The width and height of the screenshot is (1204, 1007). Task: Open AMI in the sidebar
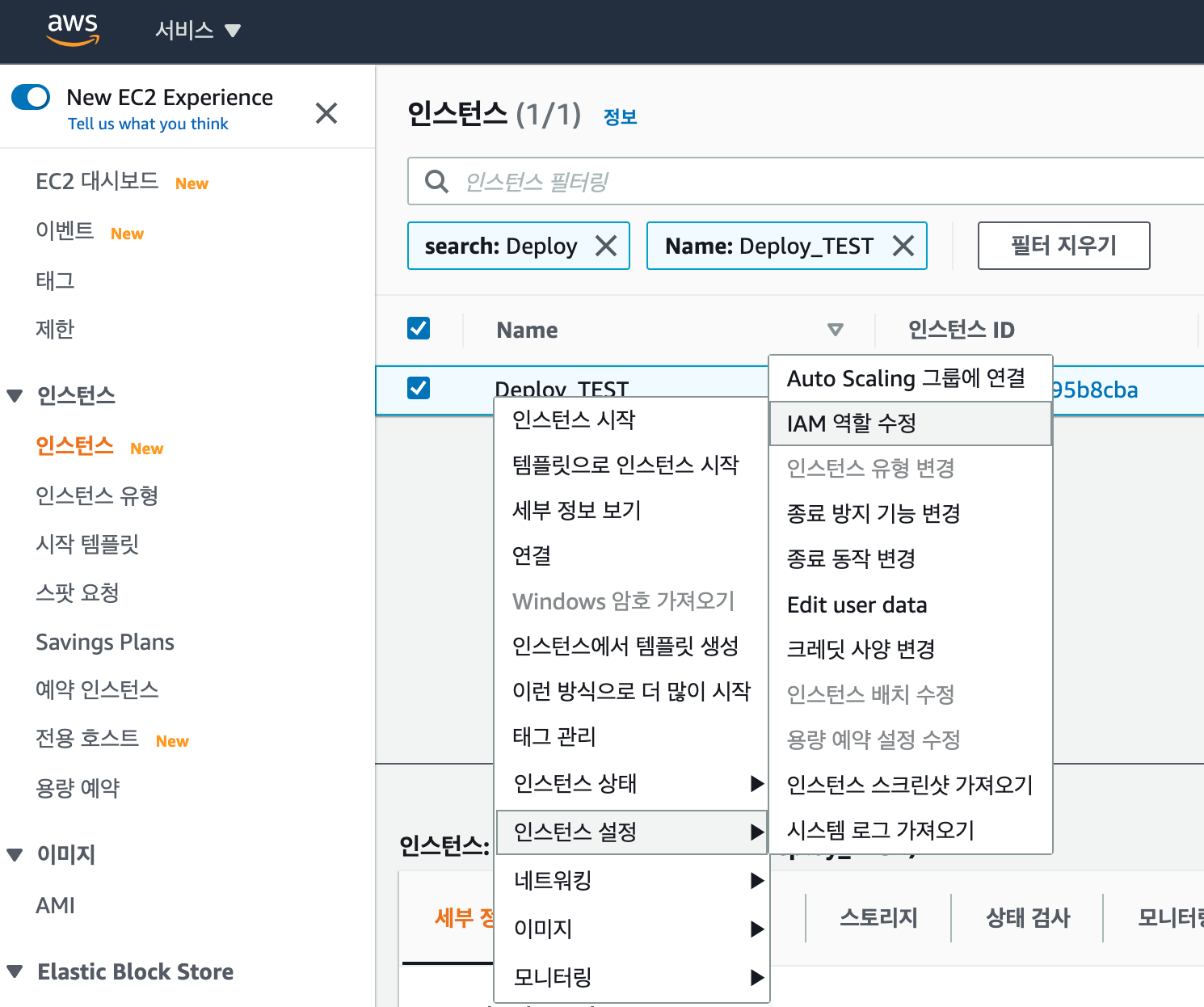pyautogui.click(x=55, y=905)
